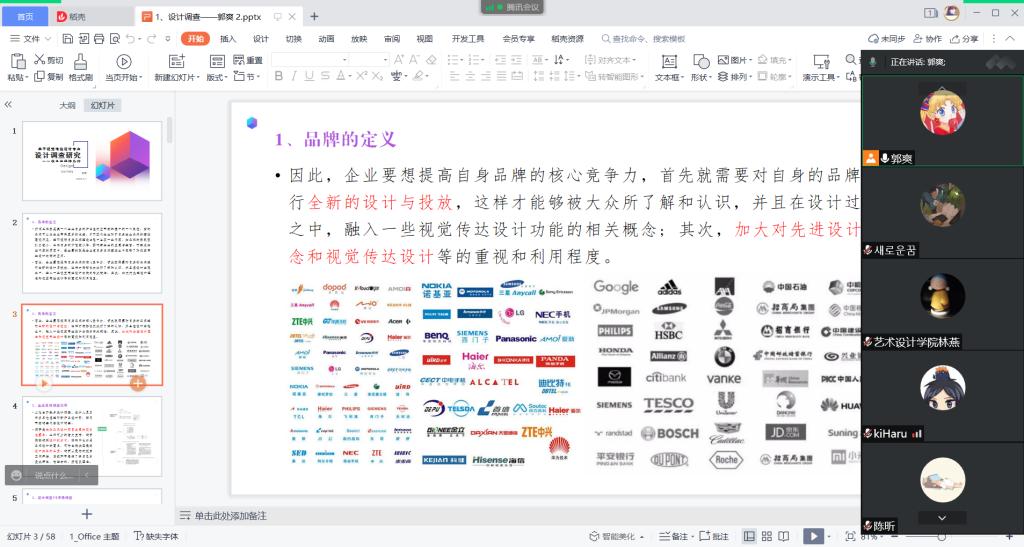Open the Design (设计) ribbon tab
Viewport: 1024px width, 547px height.
click(x=261, y=39)
